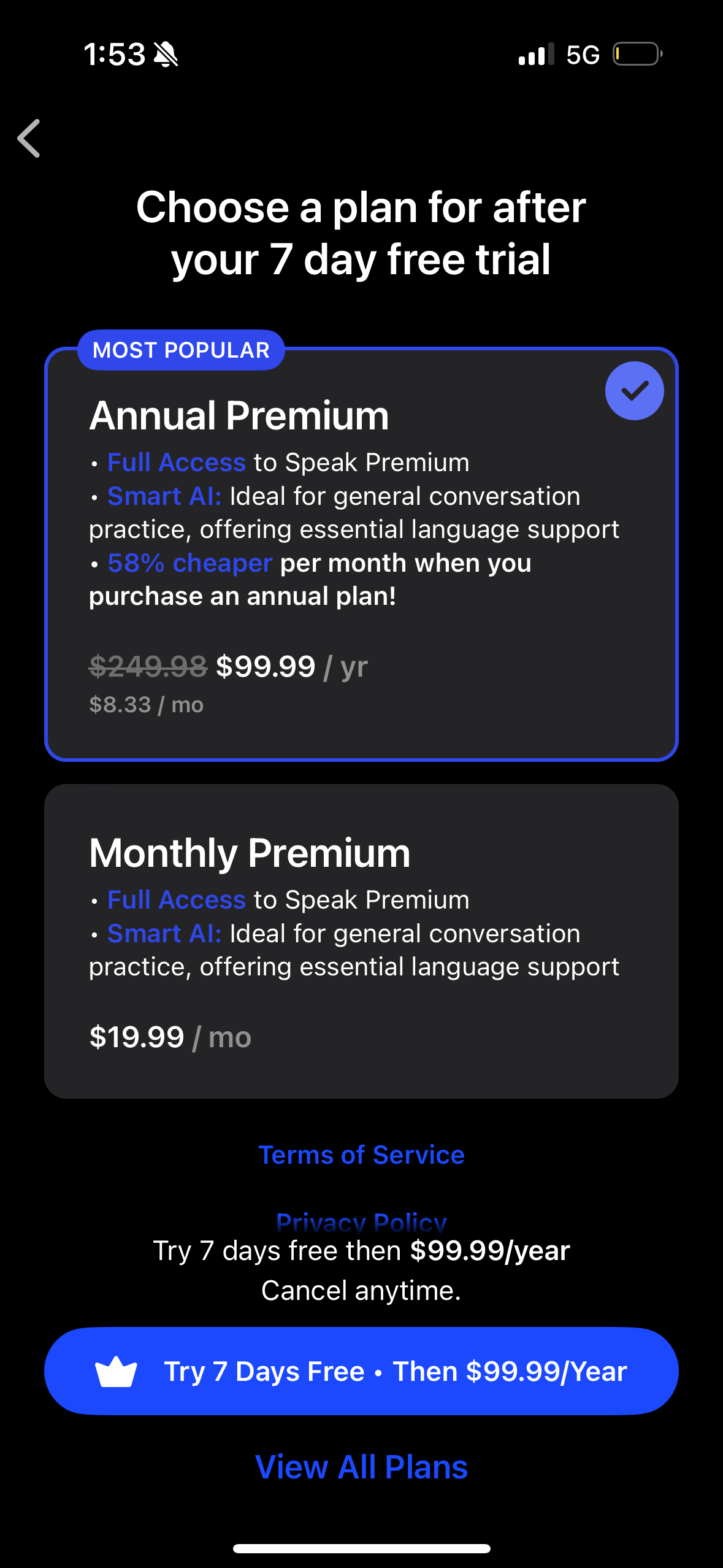The width and height of the screenshot is (723, 1568).
Task: Open details on the Monthly Premium card
Action: 361,939
